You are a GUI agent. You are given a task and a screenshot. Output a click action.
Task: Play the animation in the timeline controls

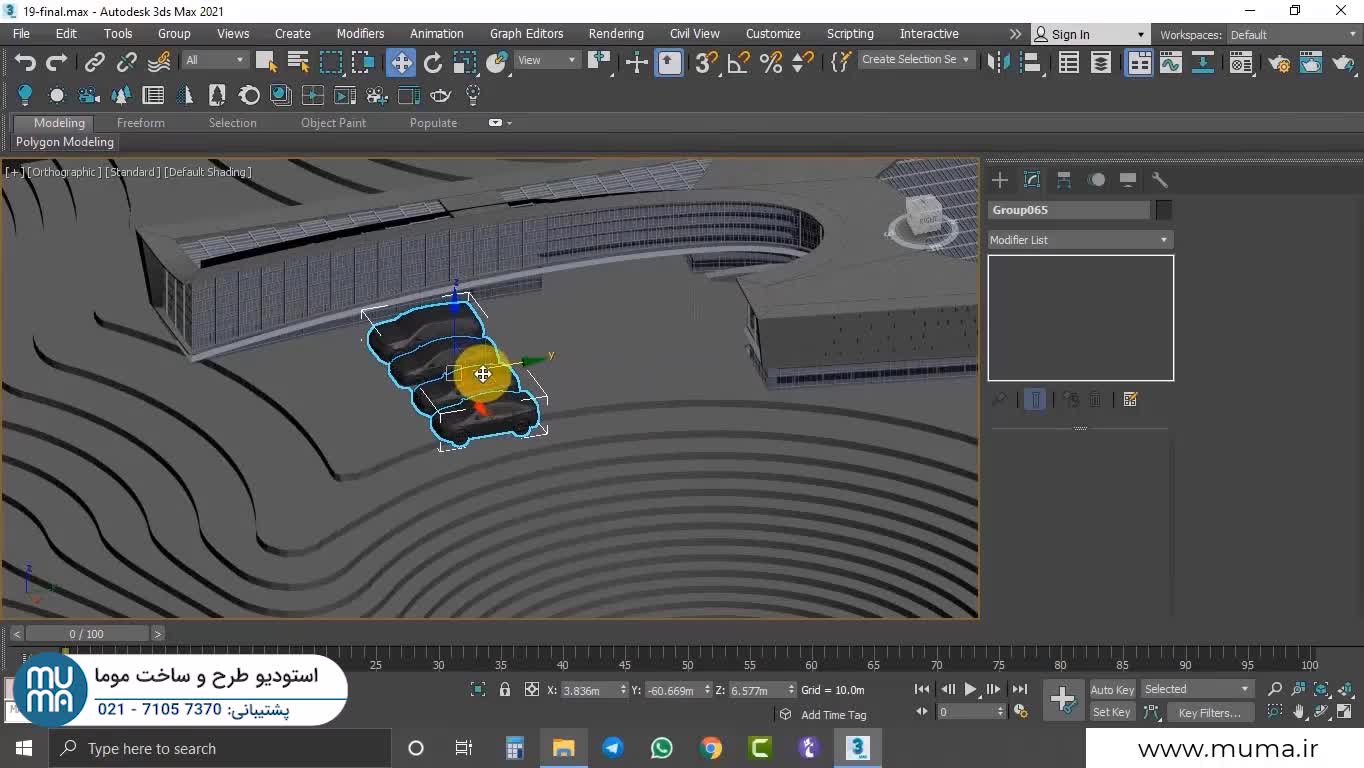point(970,689)
